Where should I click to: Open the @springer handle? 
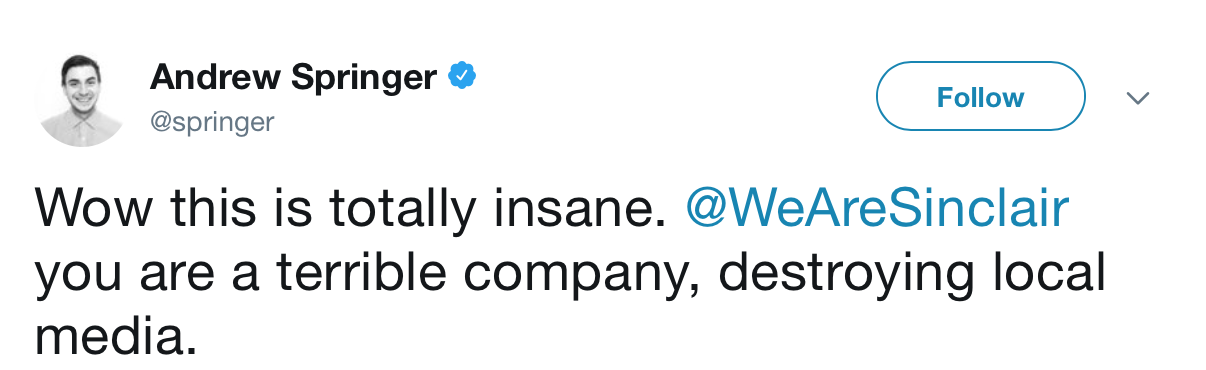(x=212, y=122)
